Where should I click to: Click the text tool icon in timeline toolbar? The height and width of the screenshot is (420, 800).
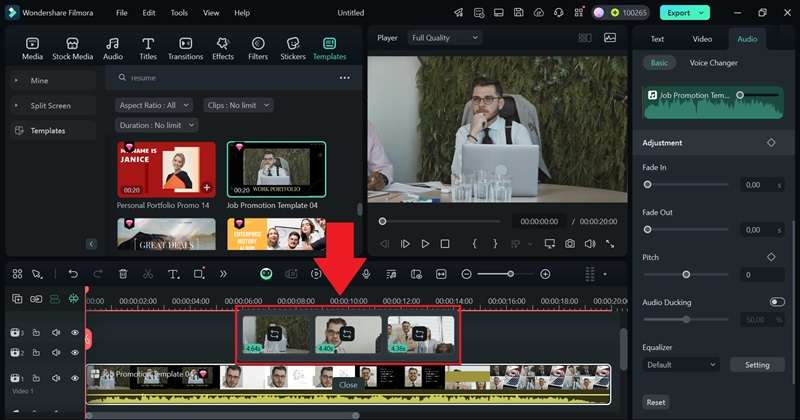point(173,275)
